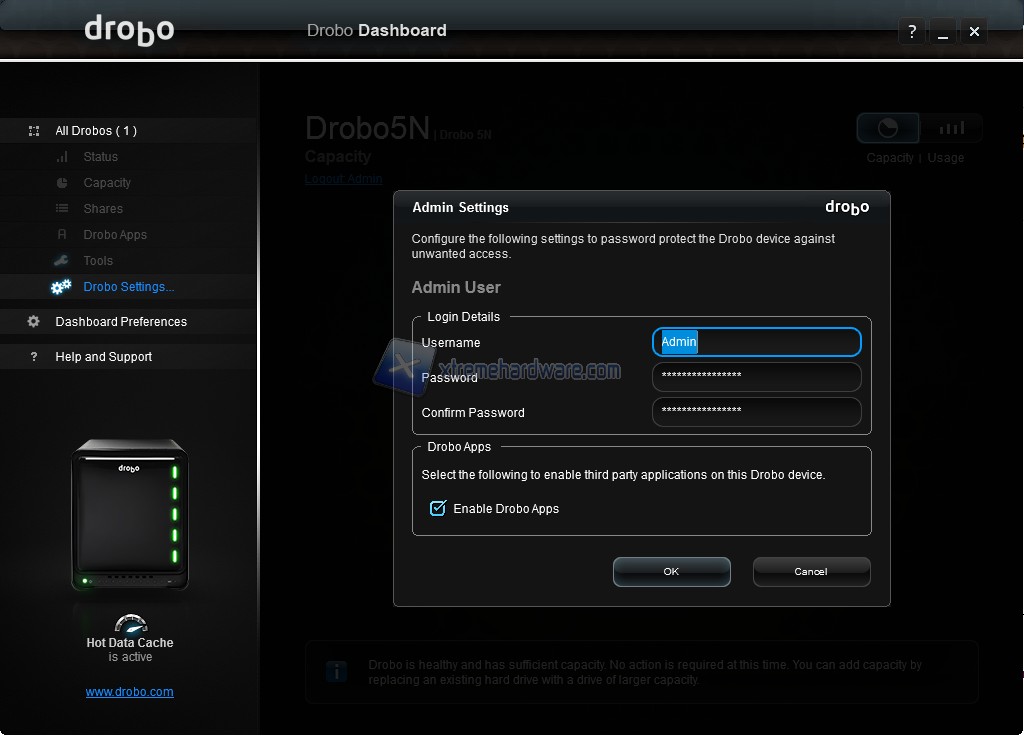This screenshot has height=736, width=1024.
Task: Click the Hot Data Cache gauge icon
Action: pyautogui.click(x=130, y=623)
